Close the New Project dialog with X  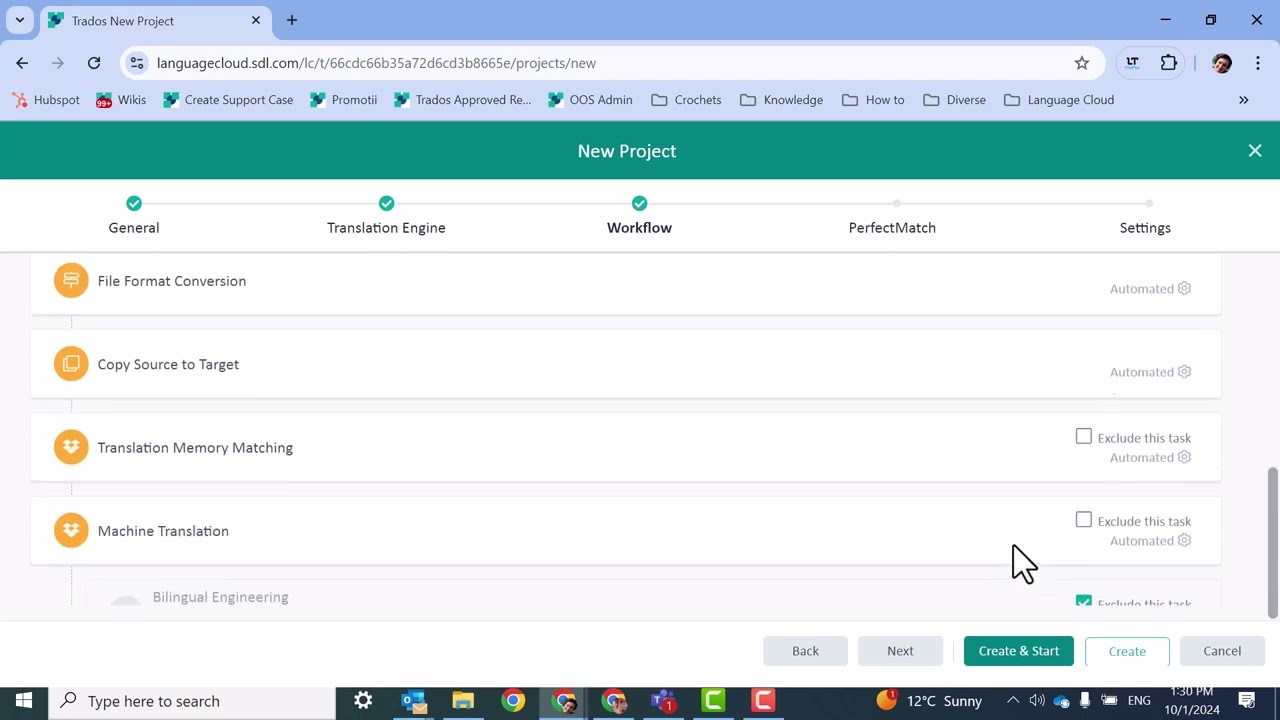1255,151
